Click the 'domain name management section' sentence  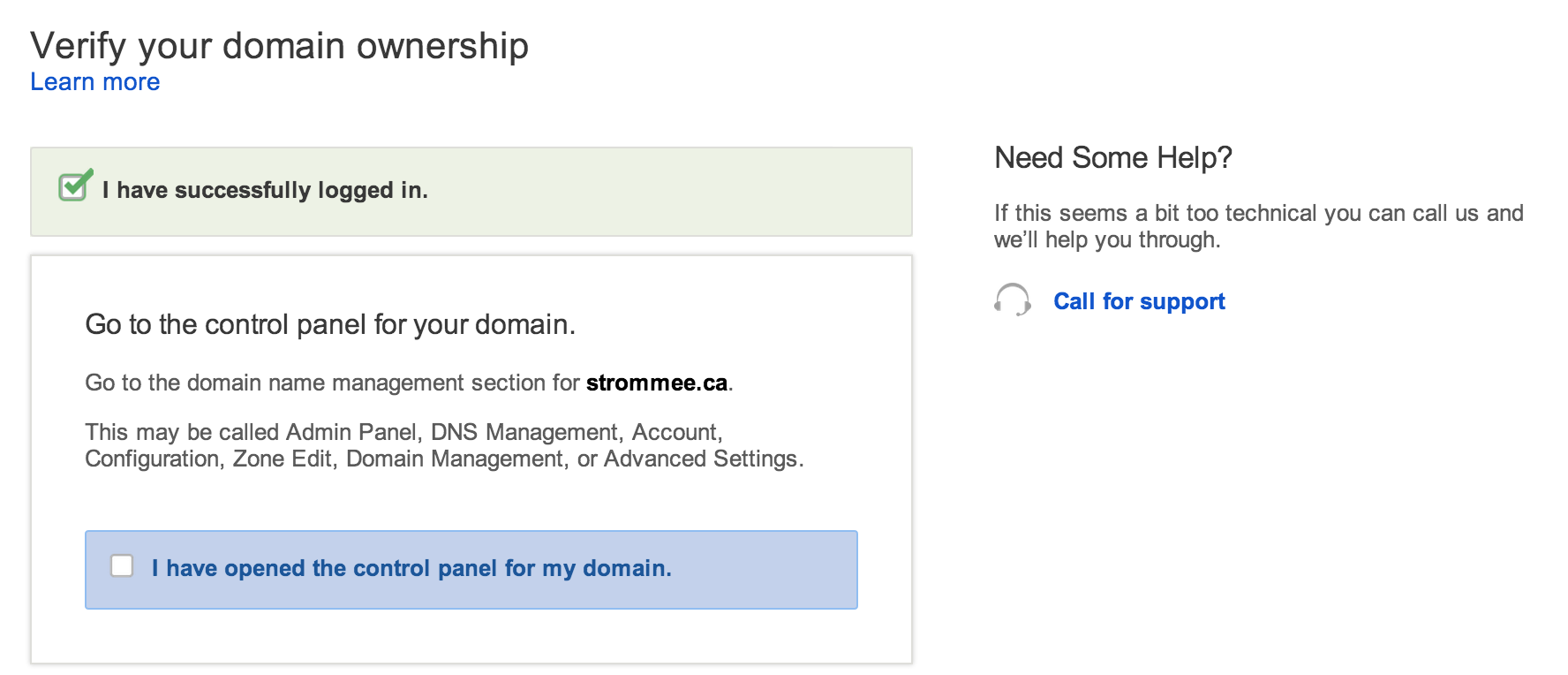pos(410,383)
